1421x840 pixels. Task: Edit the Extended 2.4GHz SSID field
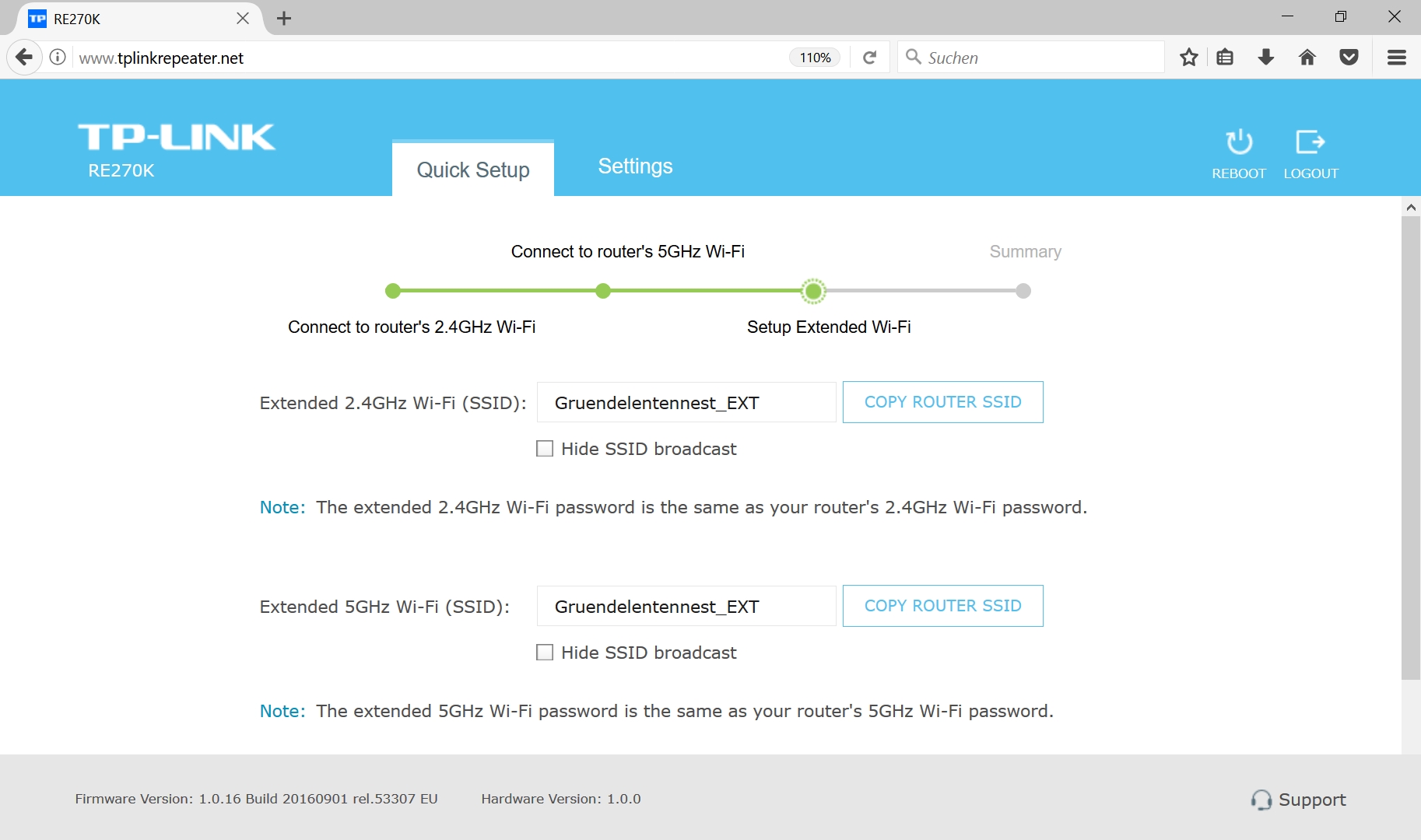click(x=686, y=402)
